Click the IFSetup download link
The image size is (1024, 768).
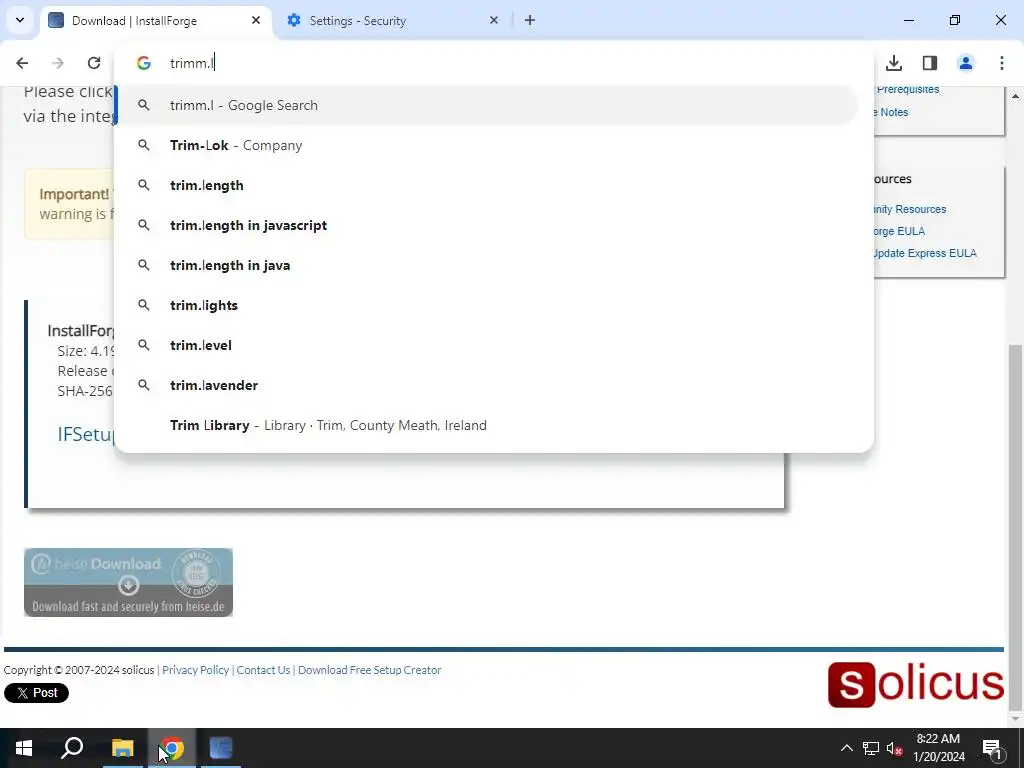pyautogui.click(x=86, y=434)
